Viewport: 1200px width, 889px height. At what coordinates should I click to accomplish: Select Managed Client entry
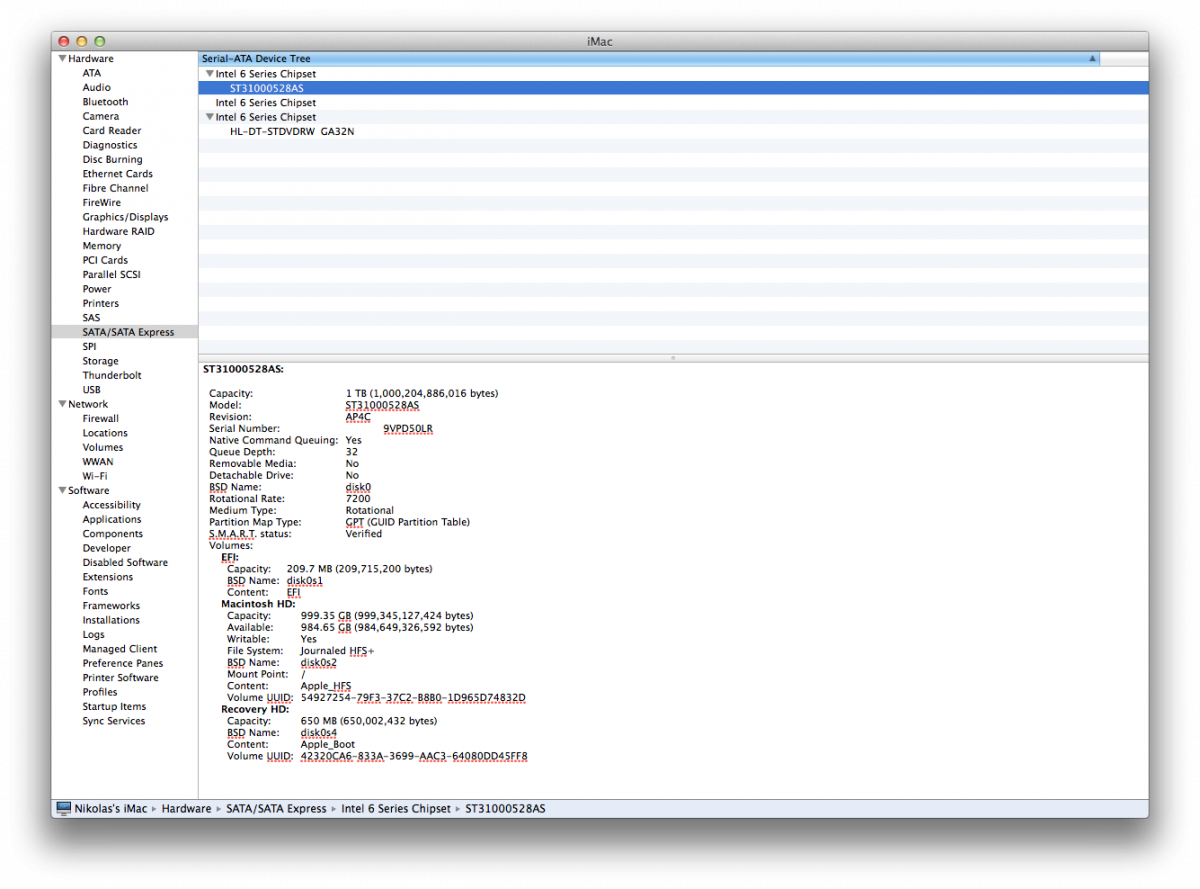click(x=120, y=649)
